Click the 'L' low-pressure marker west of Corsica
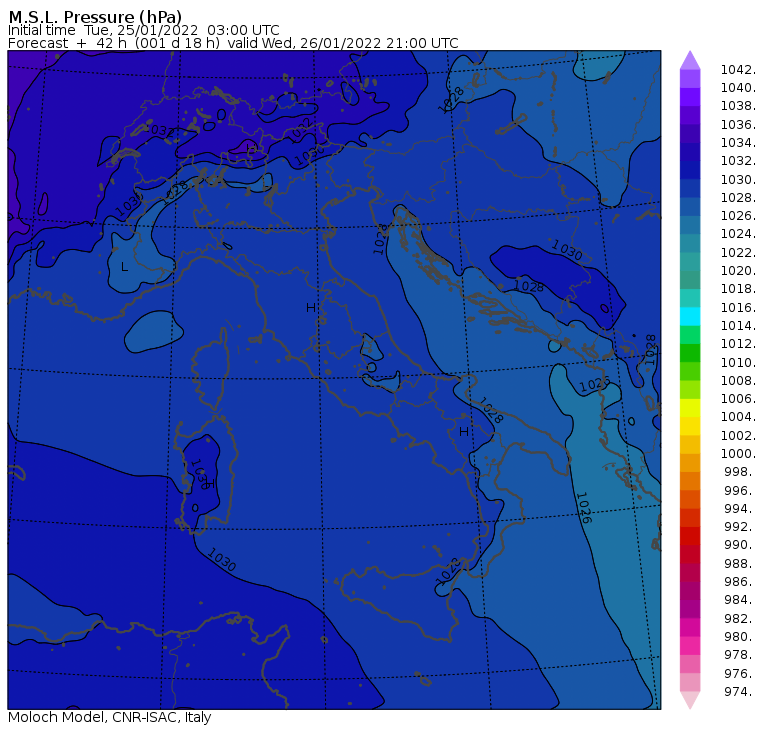Image resolution: width=760 pixels, height=731 pixels. click(x=125, y=267)
